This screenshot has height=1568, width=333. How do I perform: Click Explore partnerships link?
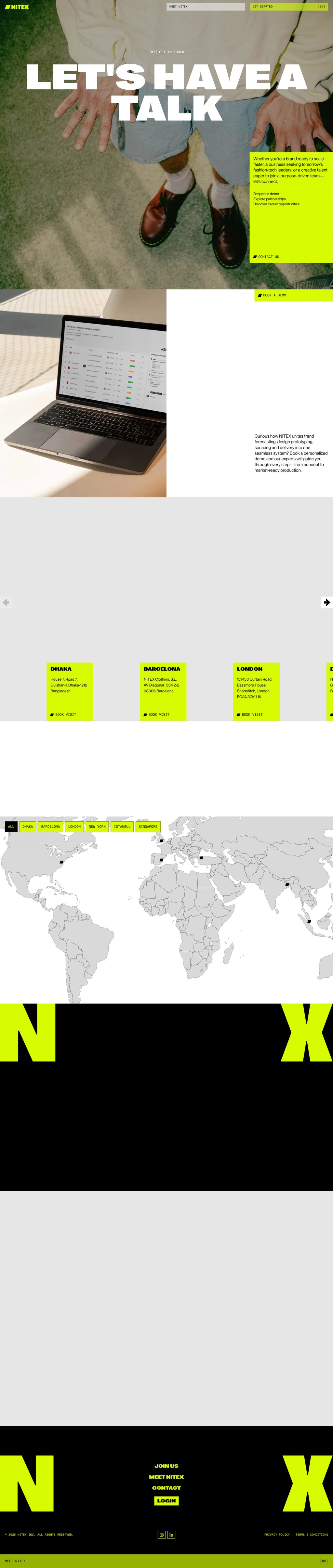coord(269,199)
